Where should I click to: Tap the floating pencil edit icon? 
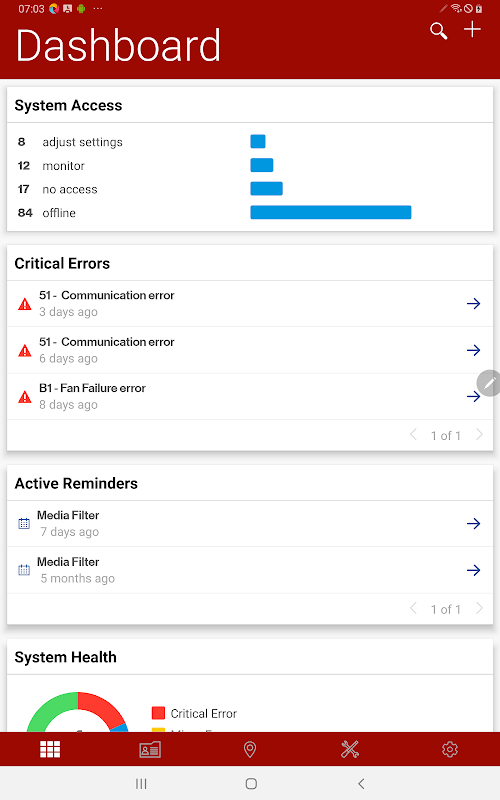(x=489, y=383)
